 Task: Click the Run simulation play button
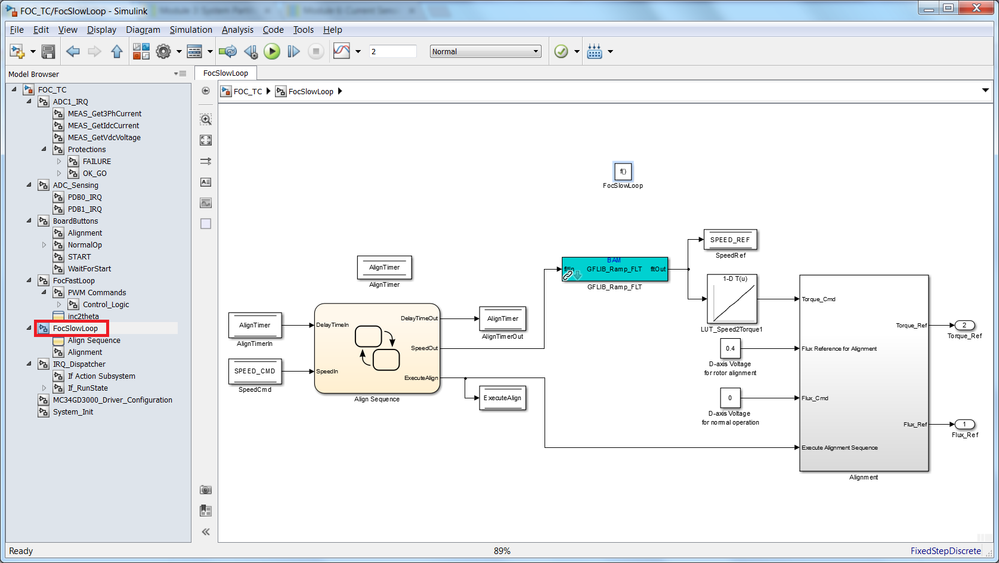pos(272,52)
